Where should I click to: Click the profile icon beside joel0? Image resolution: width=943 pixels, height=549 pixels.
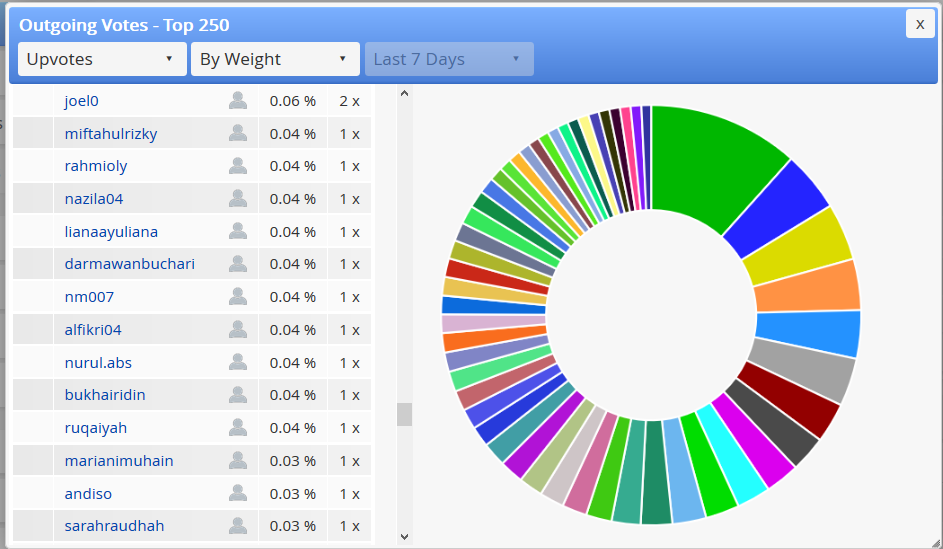point(238,100)
